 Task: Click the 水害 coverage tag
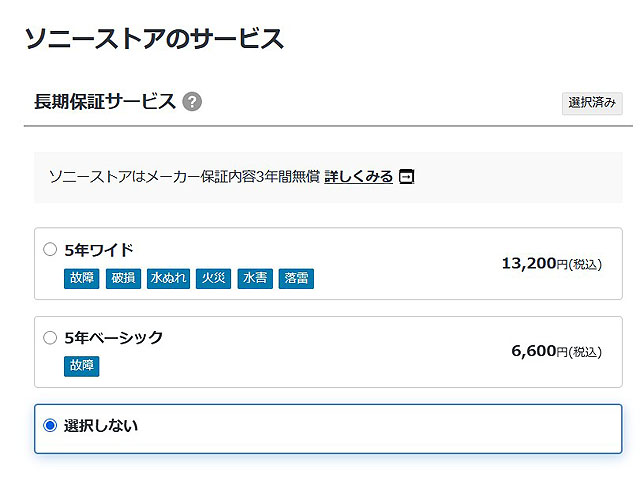(x=254, y=278)
